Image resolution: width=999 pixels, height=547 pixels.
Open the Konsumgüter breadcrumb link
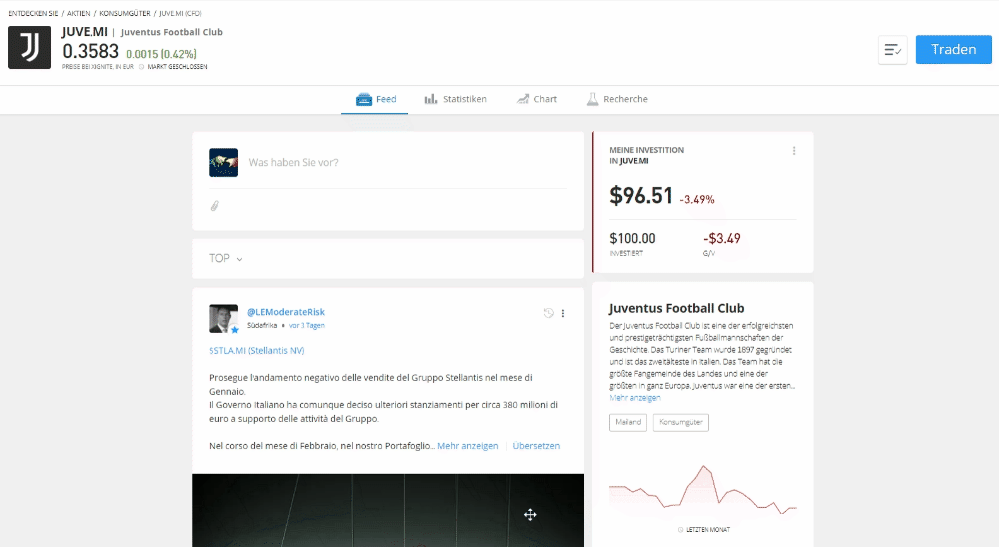click(125, 13)
